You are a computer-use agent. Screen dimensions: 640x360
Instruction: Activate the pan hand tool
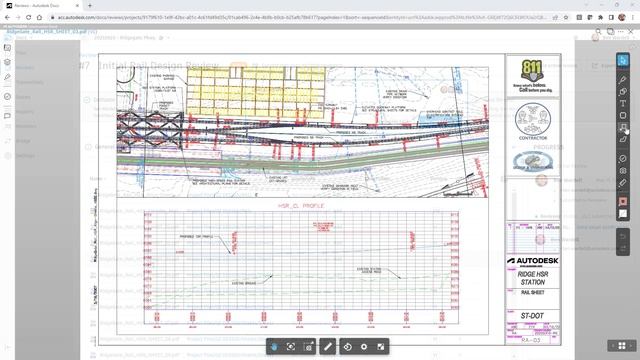(x=274, y=347)
